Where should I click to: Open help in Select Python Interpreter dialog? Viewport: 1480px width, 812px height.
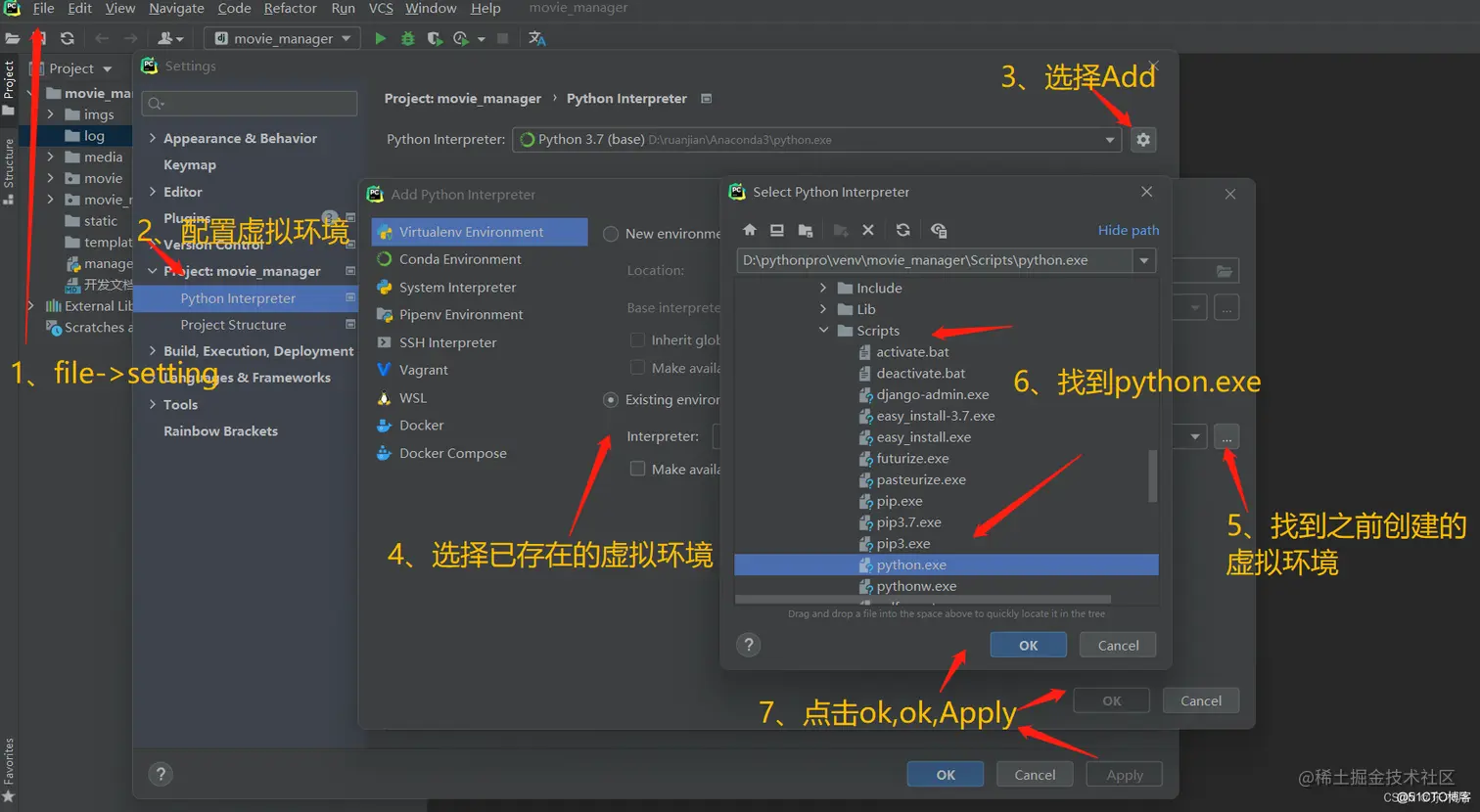[x=749, y=645]
